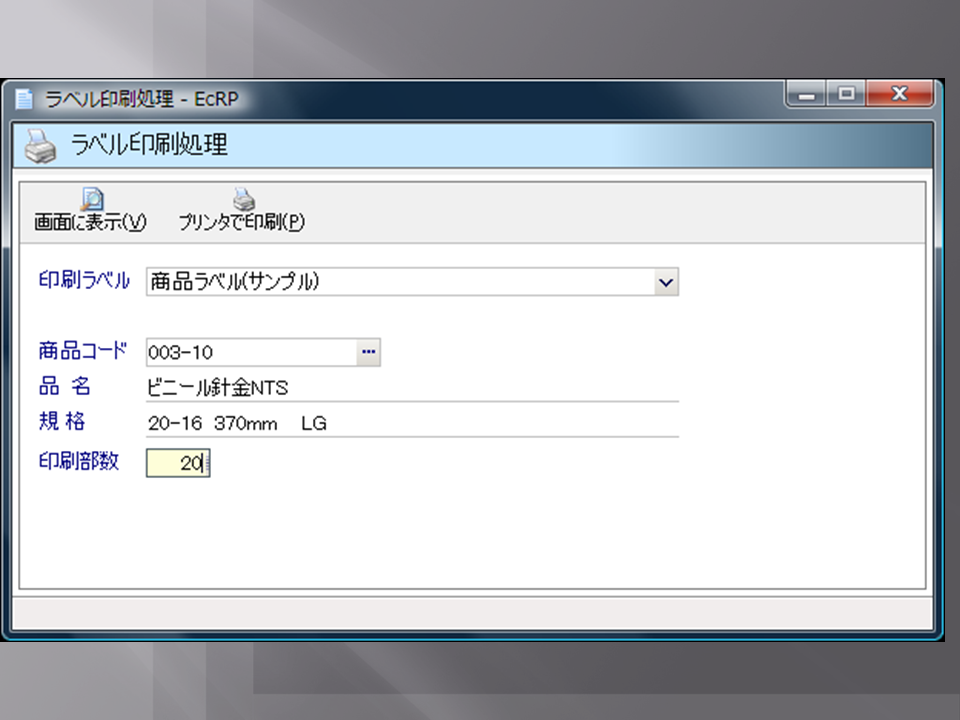Click the 画面に表示 preview icon
This screenshot has width=960, height=720.
click(91, 201)
